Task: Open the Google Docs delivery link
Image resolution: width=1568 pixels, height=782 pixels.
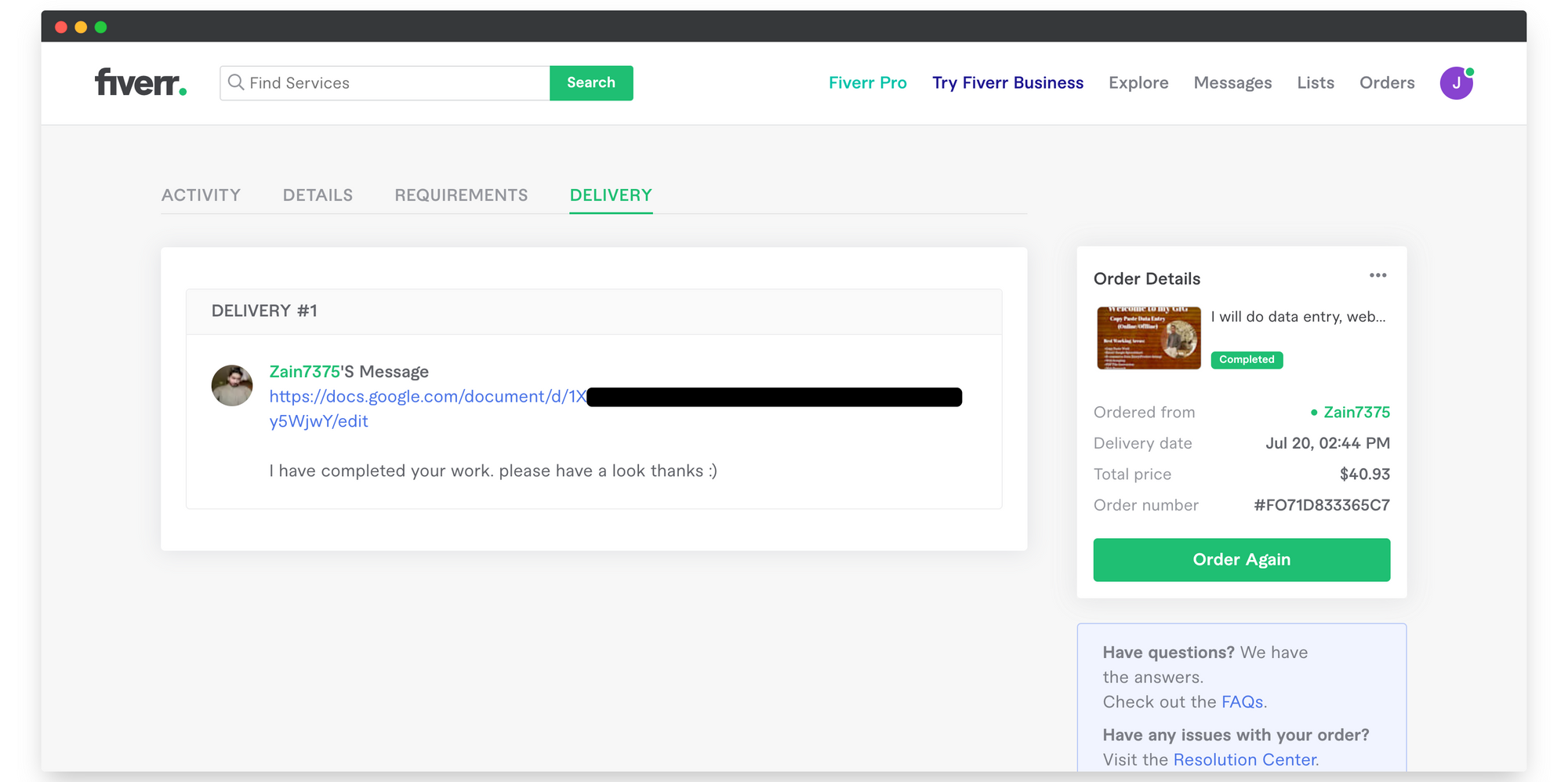Action: [427, 397]
